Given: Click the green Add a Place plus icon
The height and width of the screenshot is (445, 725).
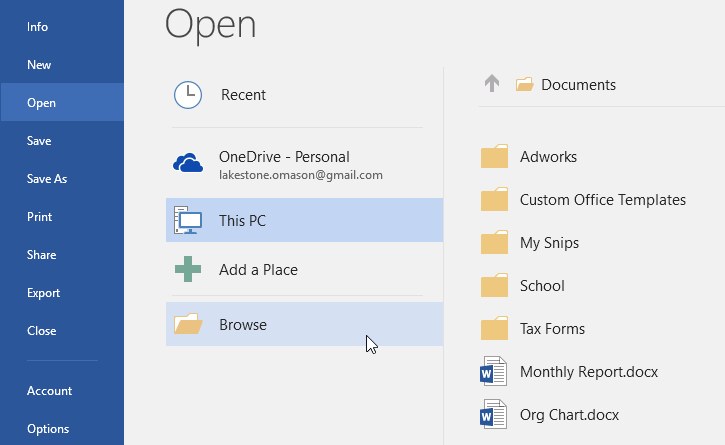Looking at the screenshot, I should click(x=188, y=270).
